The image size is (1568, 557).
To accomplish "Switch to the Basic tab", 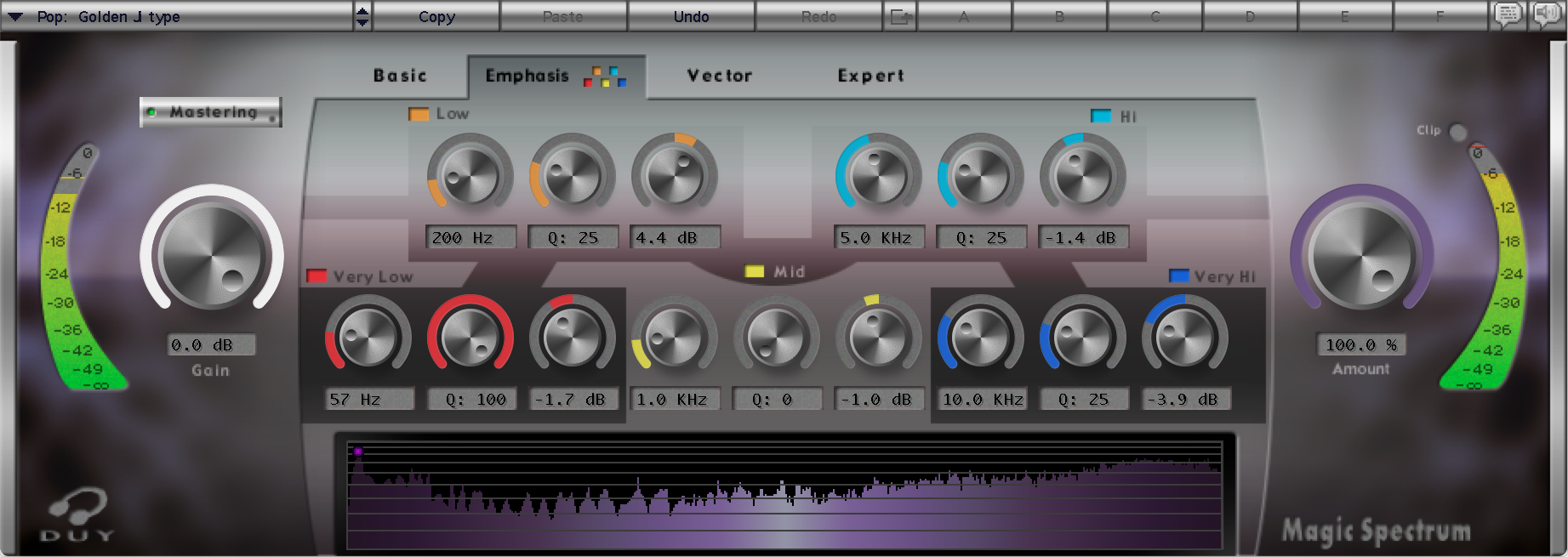I will [x=400, y=76].
